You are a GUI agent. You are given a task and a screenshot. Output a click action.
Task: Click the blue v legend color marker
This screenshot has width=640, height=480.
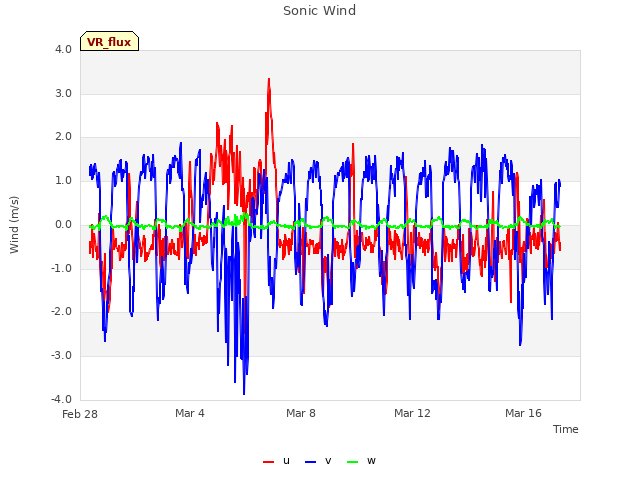310,462
